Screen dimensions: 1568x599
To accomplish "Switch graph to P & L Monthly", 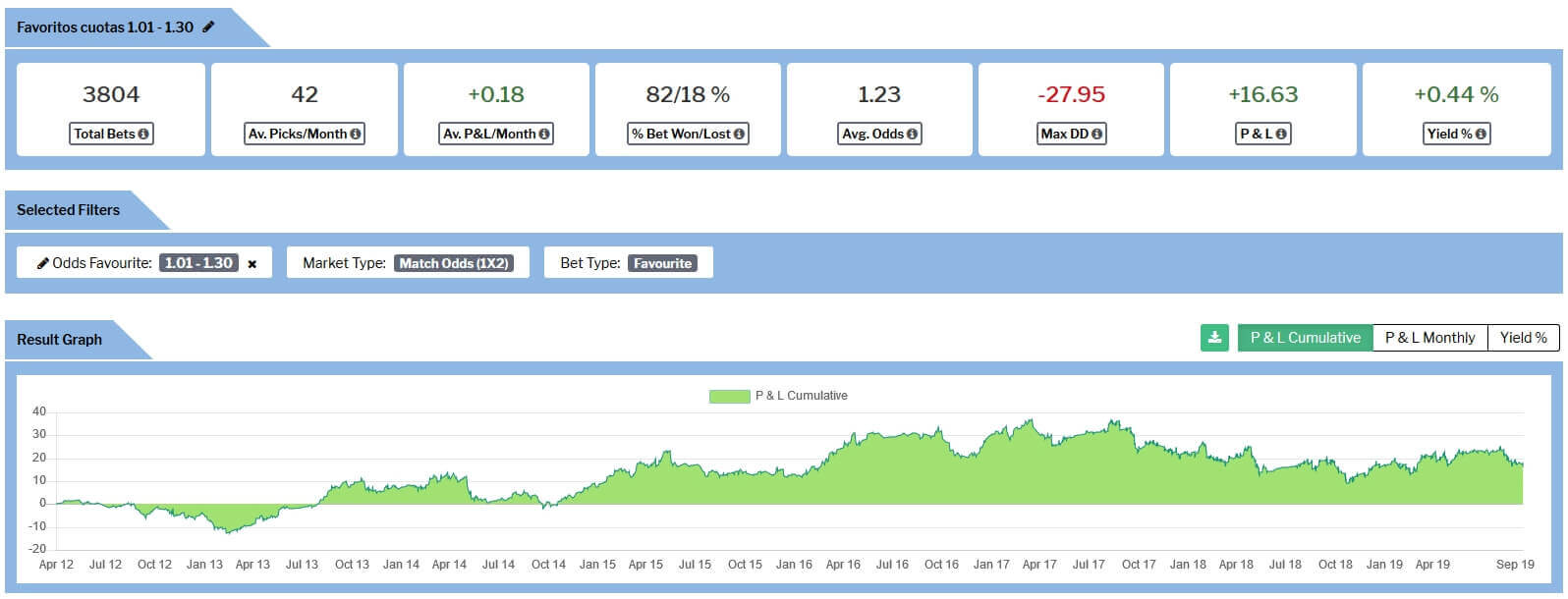I will (1429, 338).
